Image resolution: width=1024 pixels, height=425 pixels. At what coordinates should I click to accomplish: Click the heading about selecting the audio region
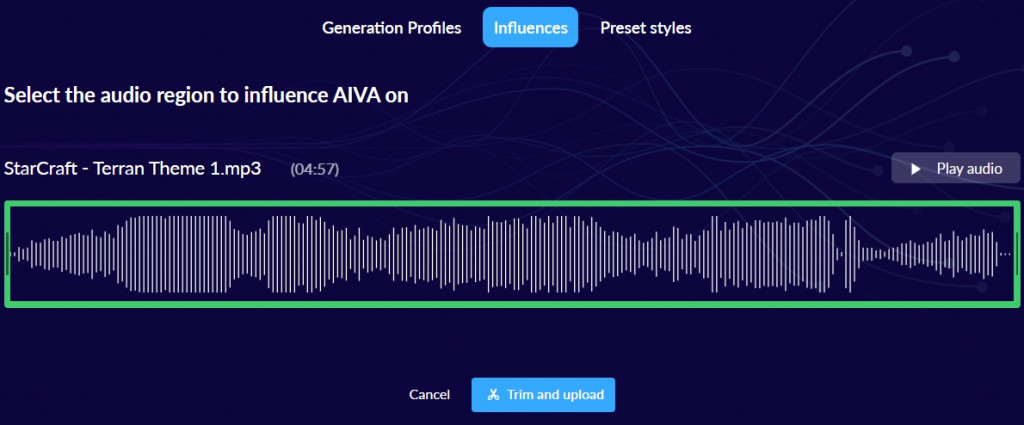(x=206, y=96)
